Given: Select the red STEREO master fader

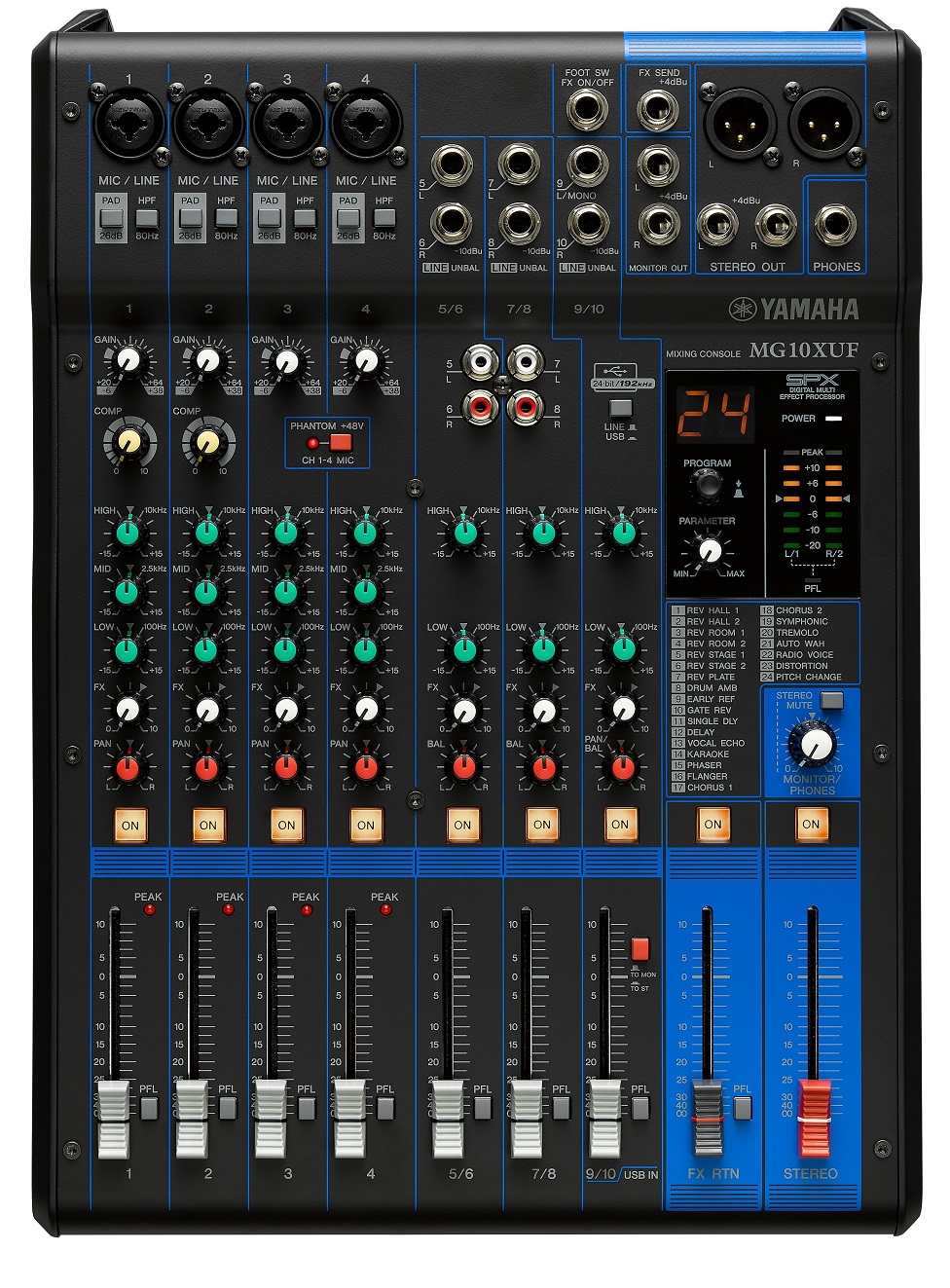Looking at the screenshot, I should coord(814,1119).
